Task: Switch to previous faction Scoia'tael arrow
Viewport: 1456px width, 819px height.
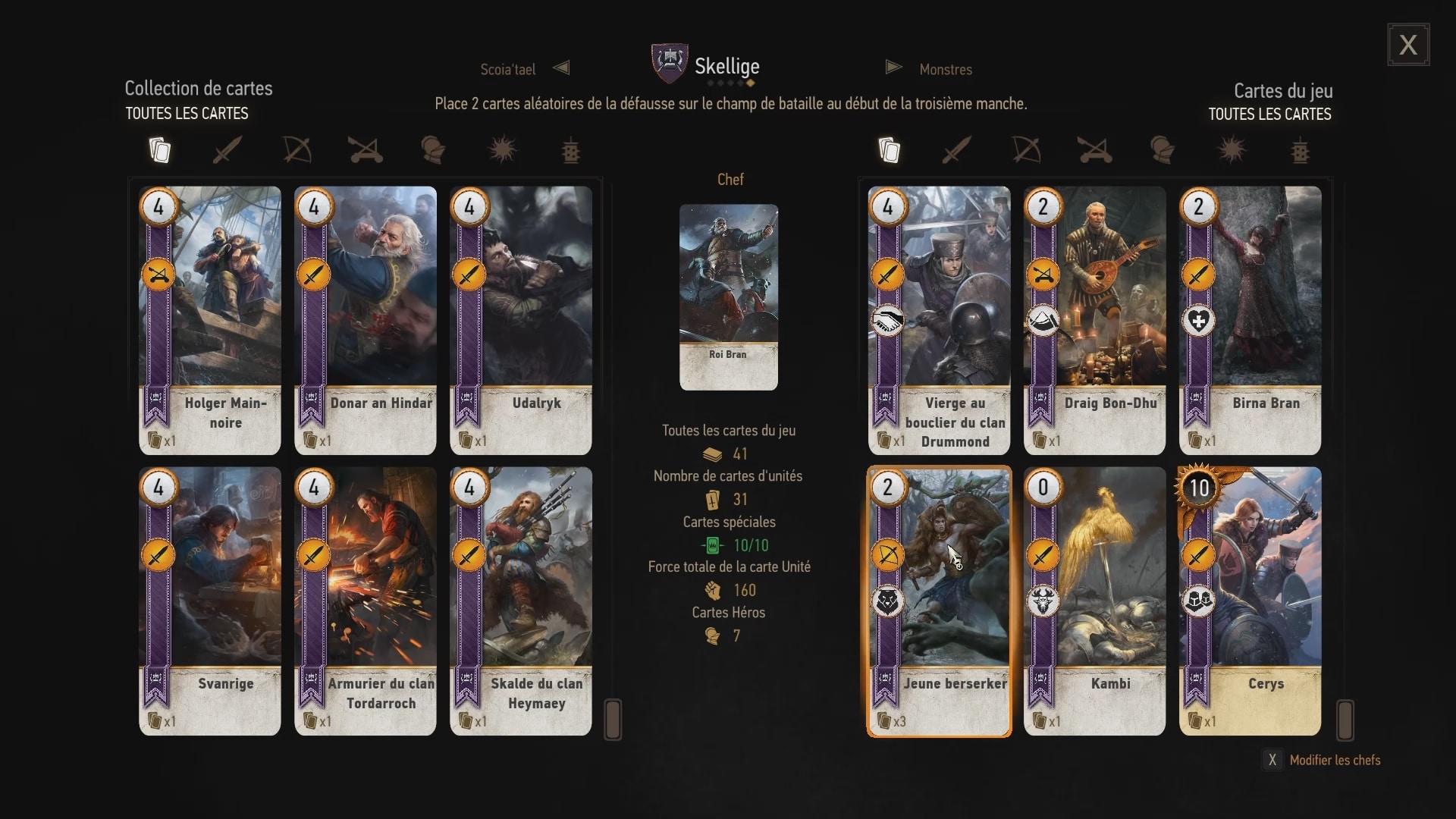Action: pyautogui.click(x=561, y=67)
